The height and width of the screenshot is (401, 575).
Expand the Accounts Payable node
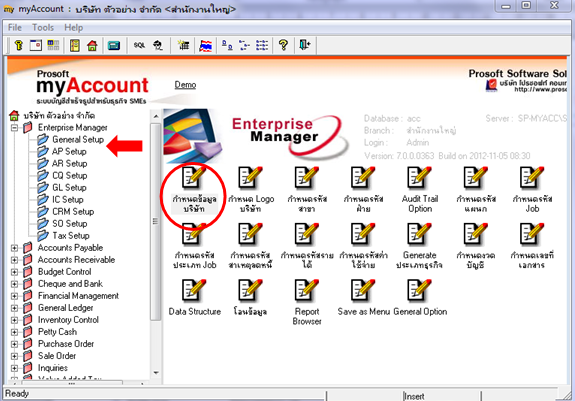click(x=14, y=248)
